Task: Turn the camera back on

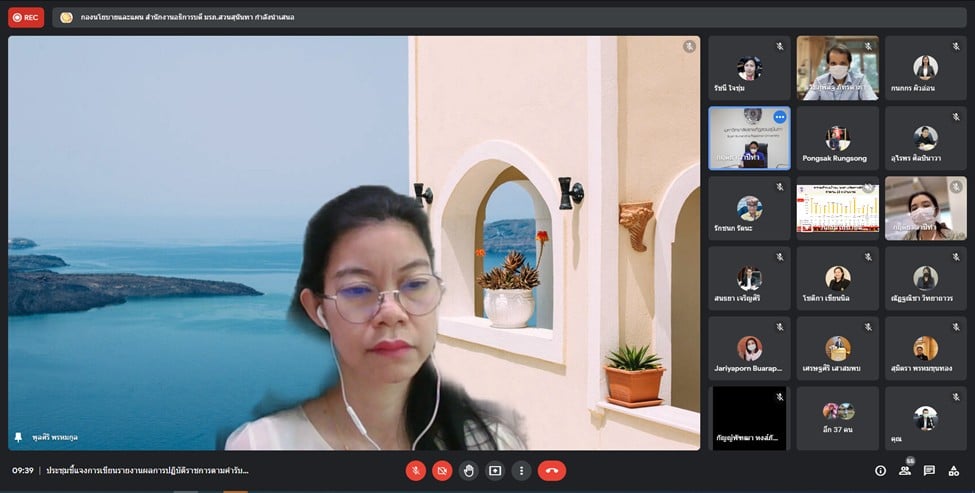Action: pyautogui.click(x=442, y=470)
